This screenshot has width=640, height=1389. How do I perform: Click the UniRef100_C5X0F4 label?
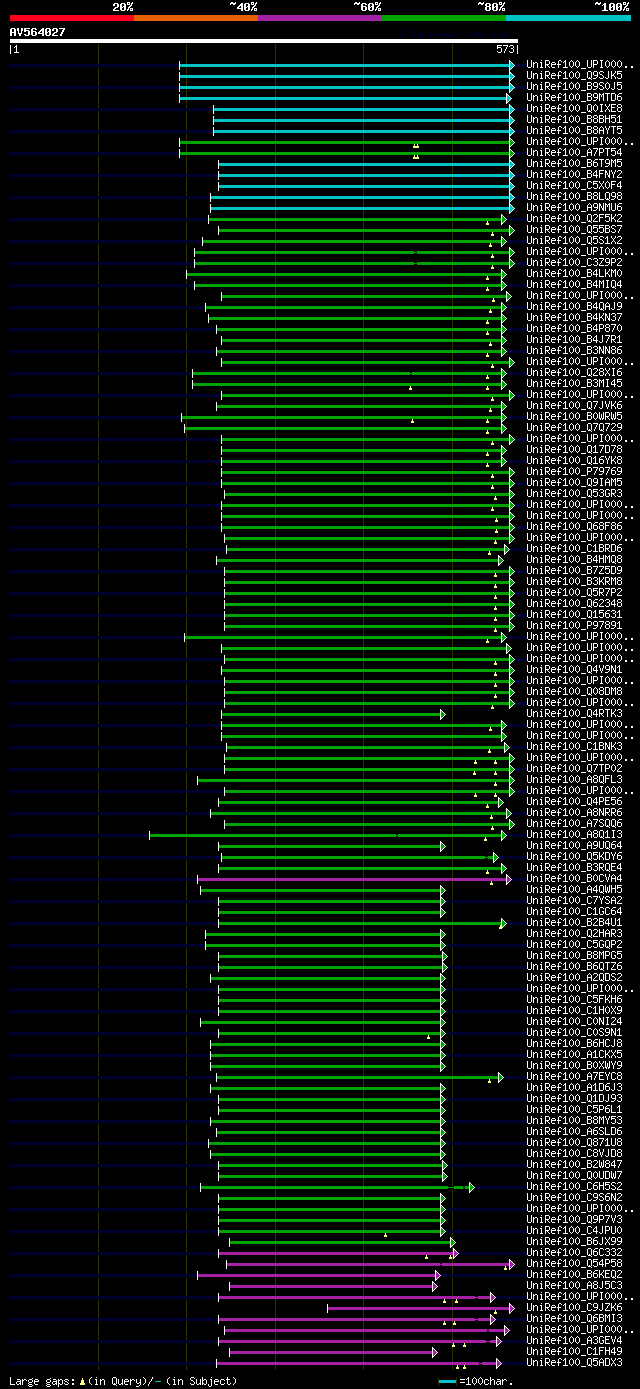click(x=575, y=185)
